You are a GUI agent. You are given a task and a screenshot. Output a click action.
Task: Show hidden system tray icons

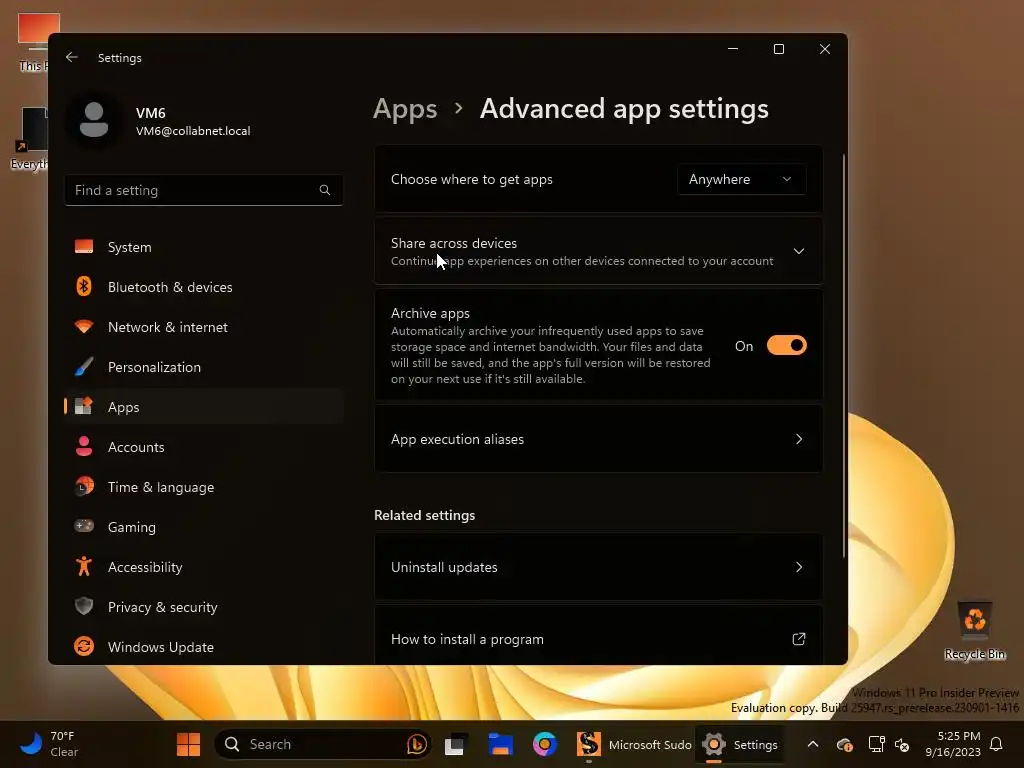(x=812, y=744)
